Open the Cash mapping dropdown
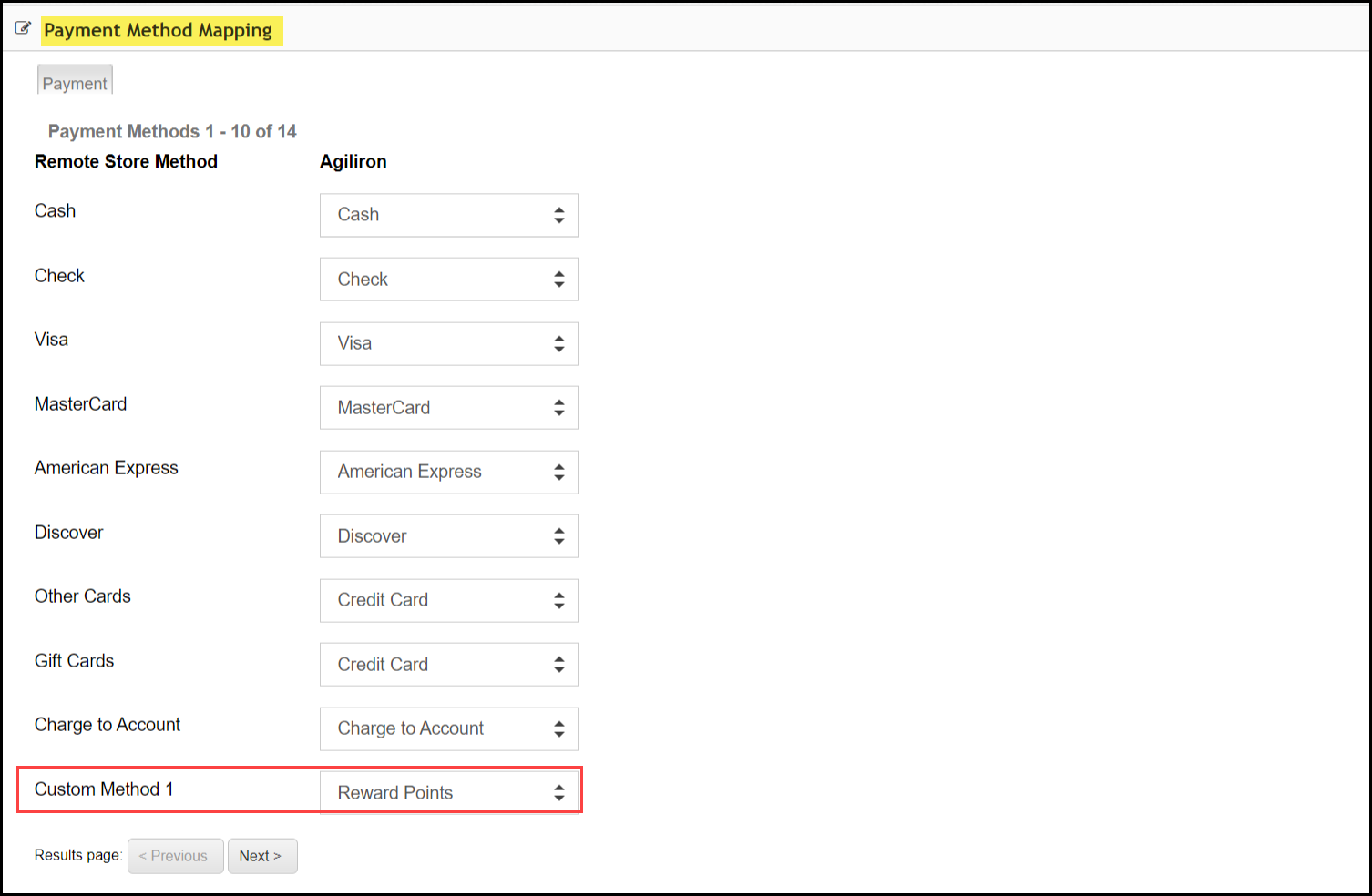This screenshot has height=896, width=1372. point(449,215)
